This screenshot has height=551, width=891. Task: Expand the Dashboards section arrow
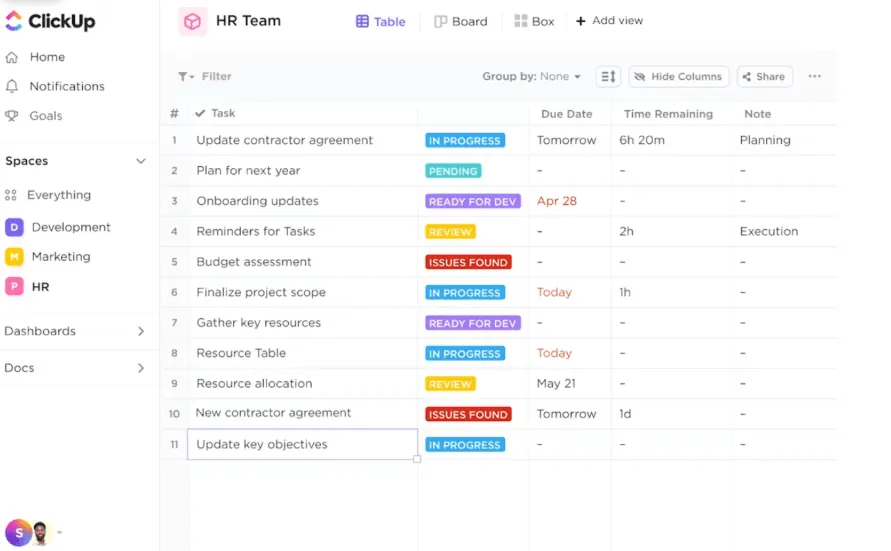click(x=141, y=331)
